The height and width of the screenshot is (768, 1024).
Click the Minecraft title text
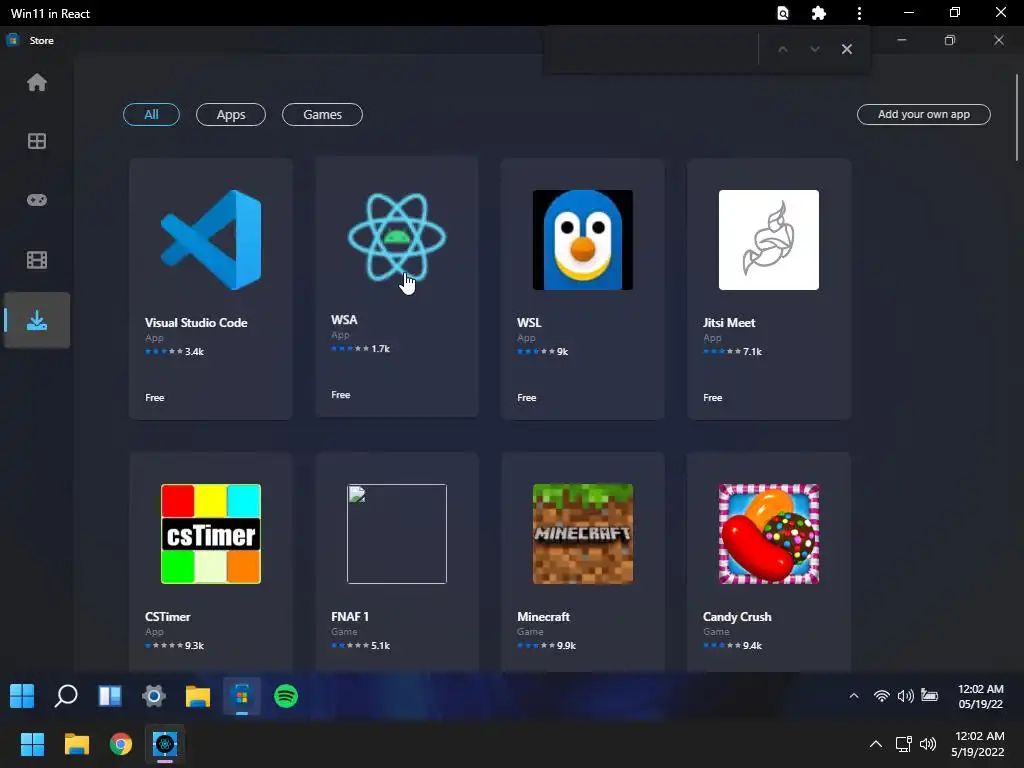coord(543,616)
